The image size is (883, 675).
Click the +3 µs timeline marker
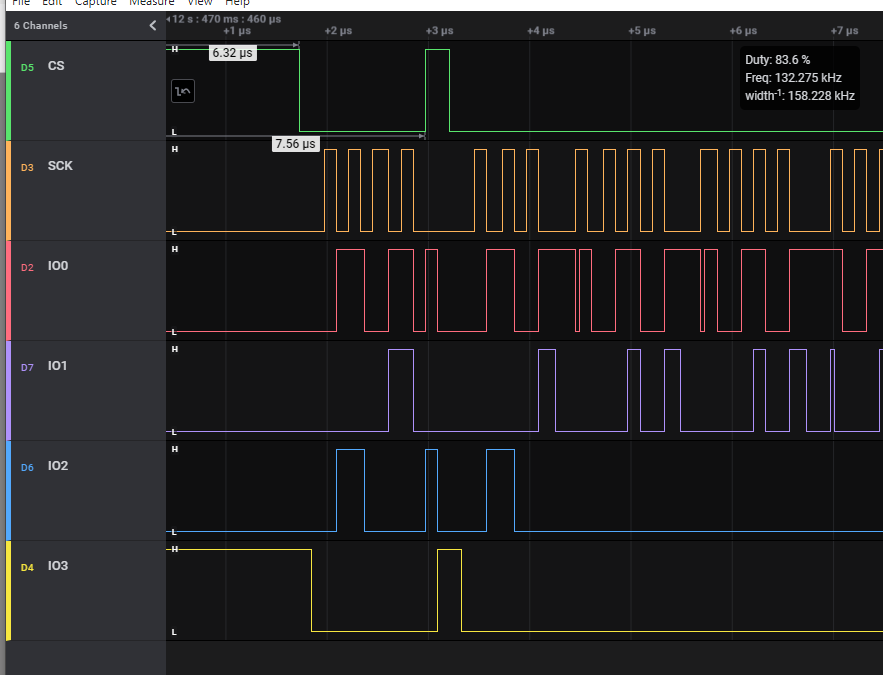[439, 30]
